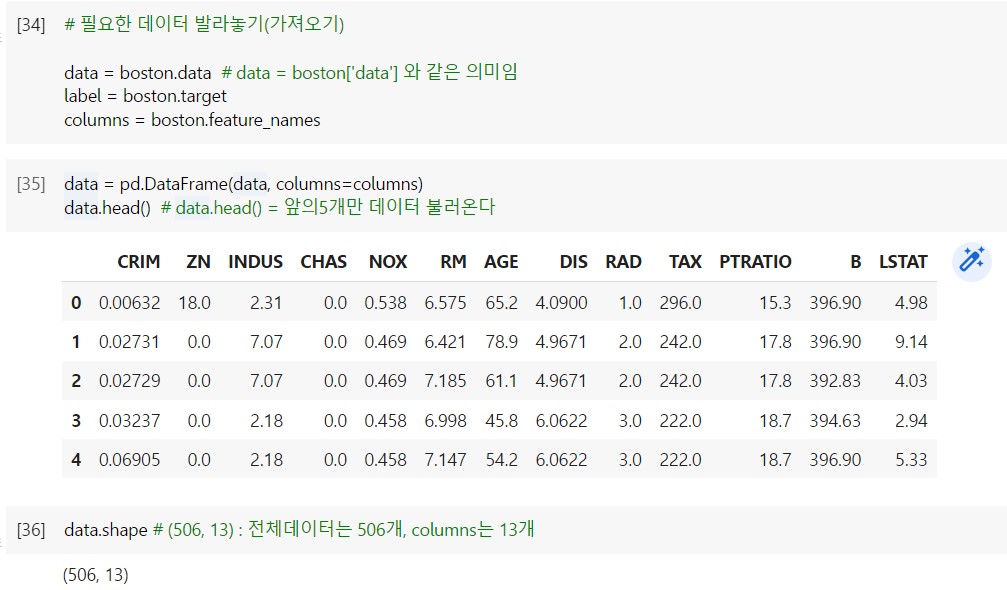Image resolution: width=1007 pixels, height=590 pixels.
Task: Click AGE value 54.2
Action: (502, 460)
